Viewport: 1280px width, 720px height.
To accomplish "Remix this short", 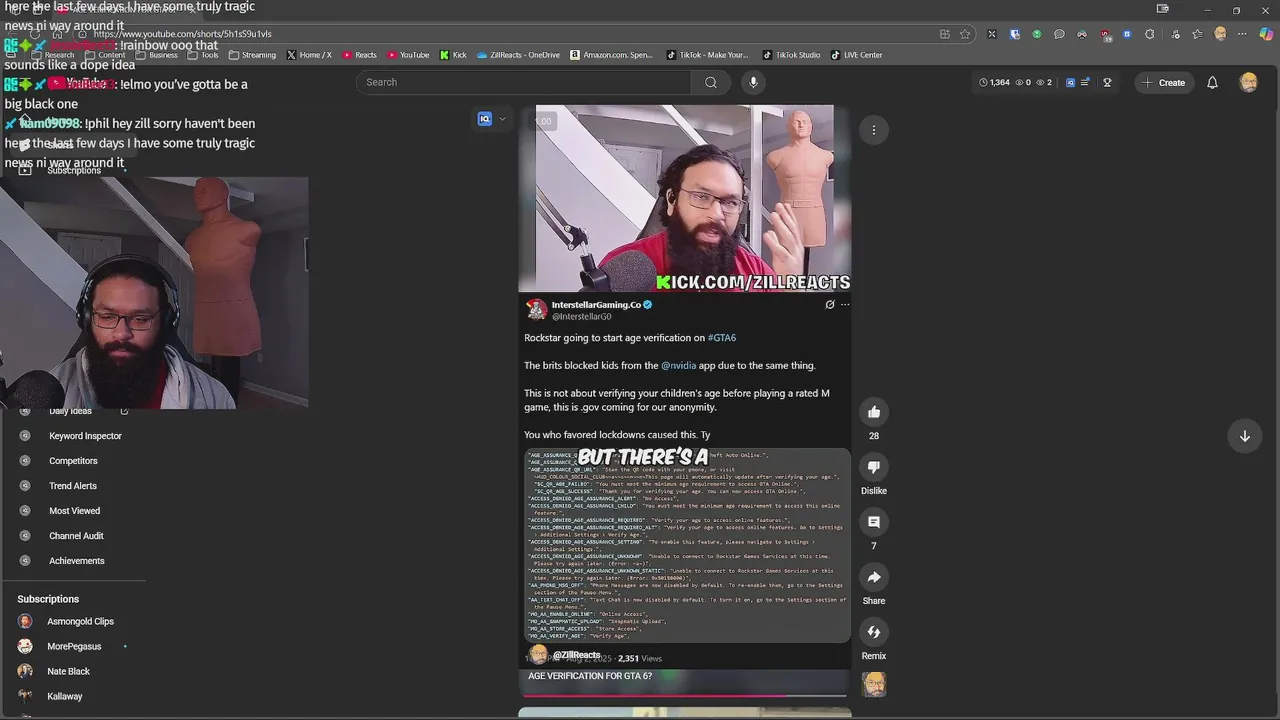I will coord(874,632).
